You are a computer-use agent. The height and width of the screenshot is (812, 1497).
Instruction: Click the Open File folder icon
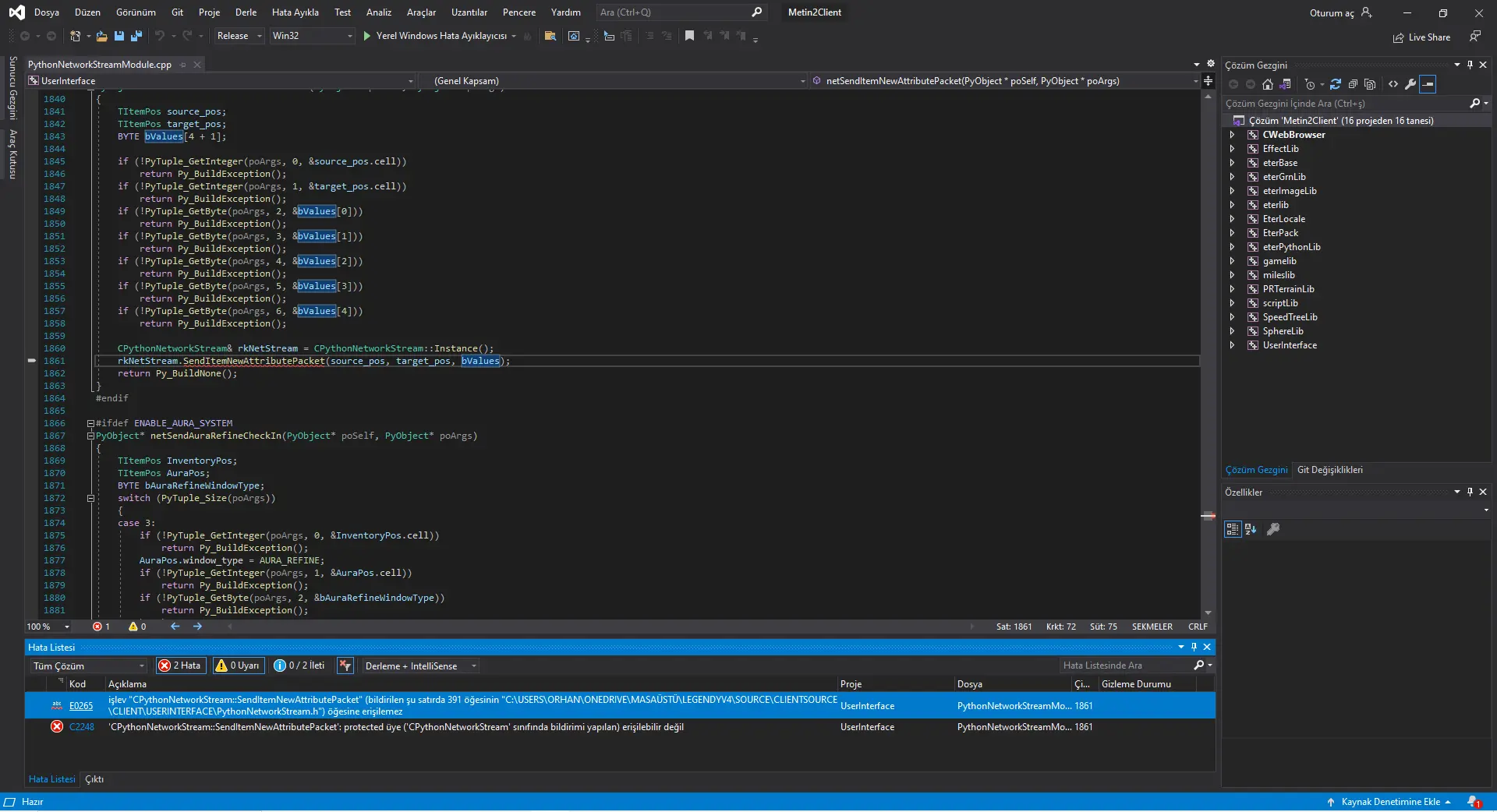click(102, 36)
